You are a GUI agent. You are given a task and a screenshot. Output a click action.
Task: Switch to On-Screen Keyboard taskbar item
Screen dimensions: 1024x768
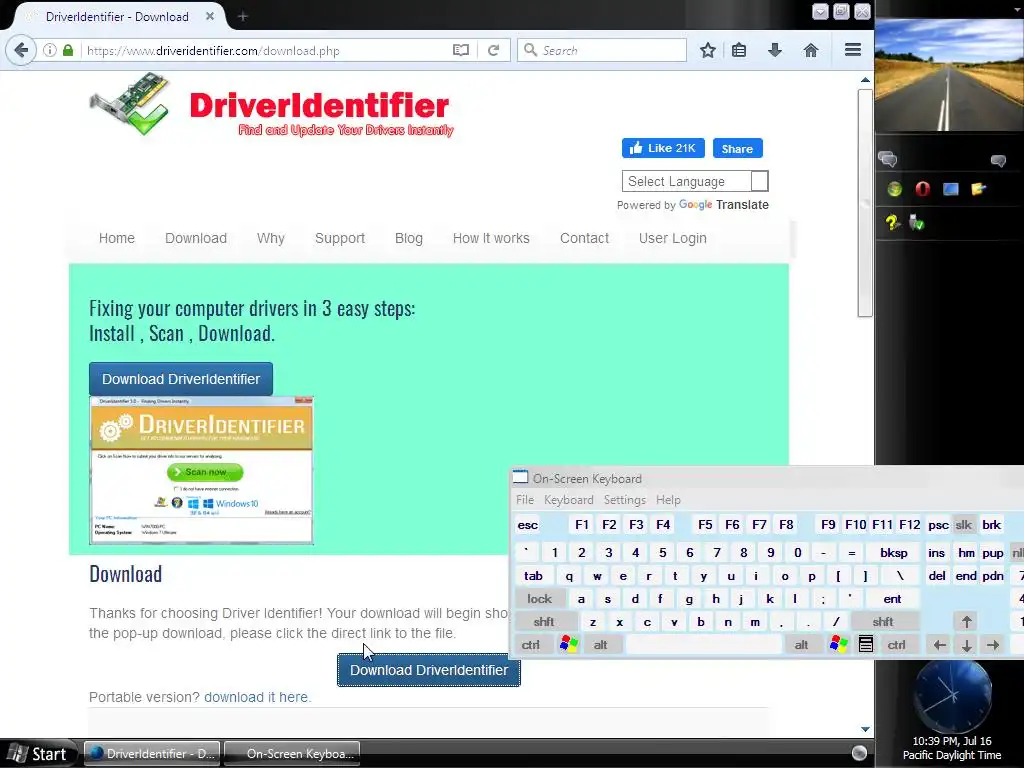click(x=292, y=754)
